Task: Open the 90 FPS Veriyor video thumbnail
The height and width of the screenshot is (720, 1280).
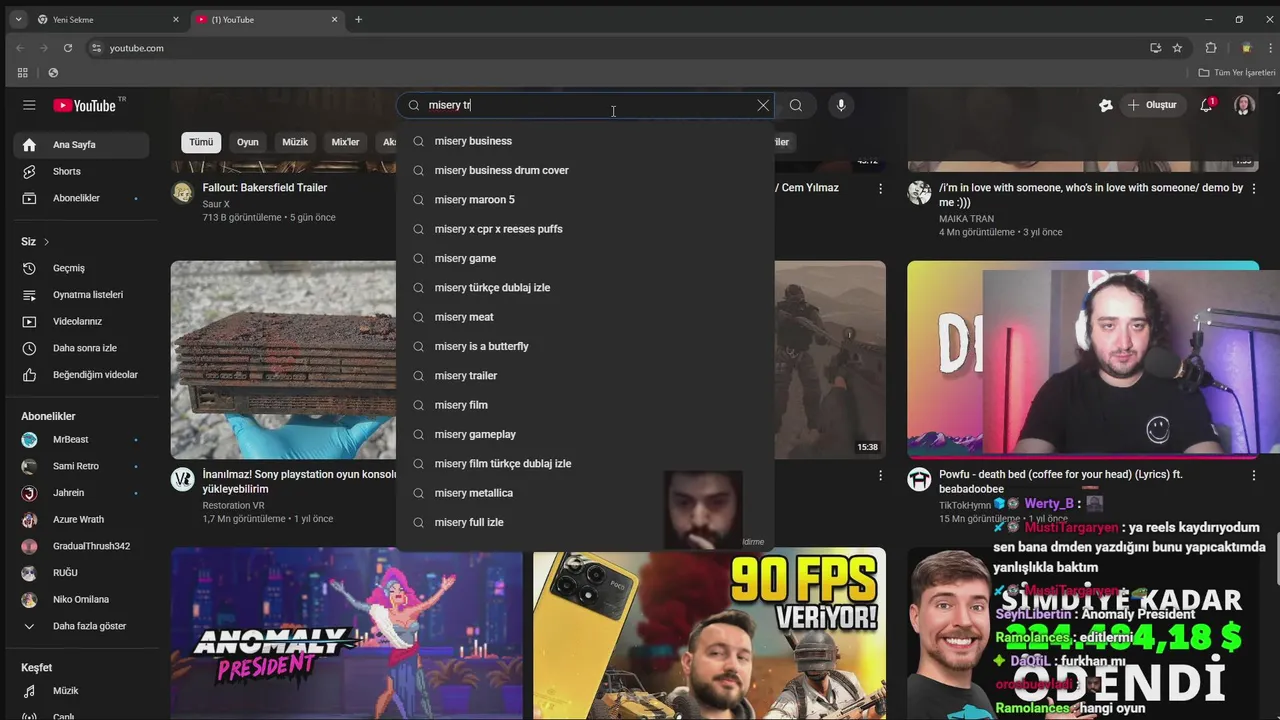Action: [709, 634]
